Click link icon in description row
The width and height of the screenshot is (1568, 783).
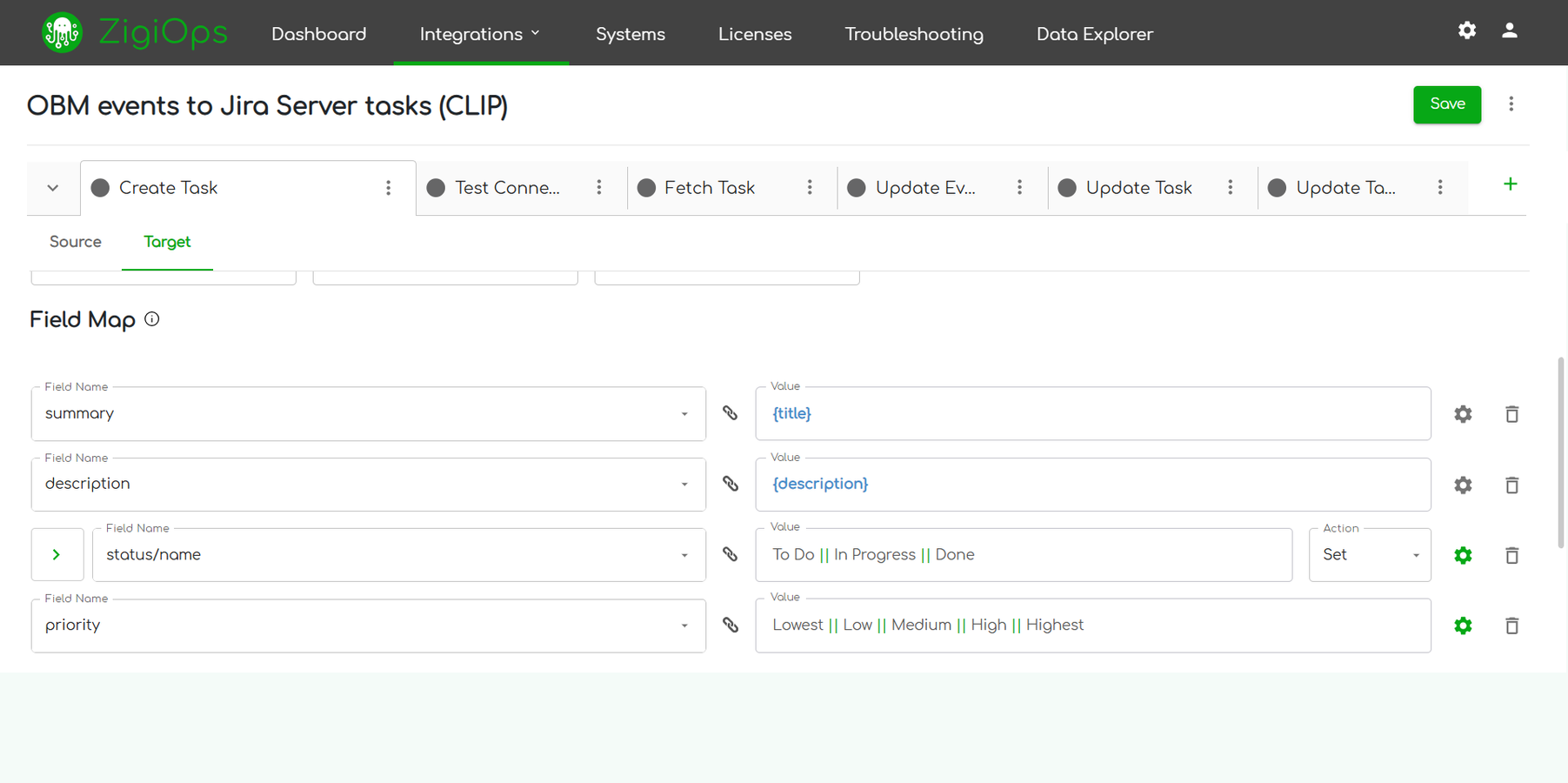pyautogui.click(x=731, y=484)
